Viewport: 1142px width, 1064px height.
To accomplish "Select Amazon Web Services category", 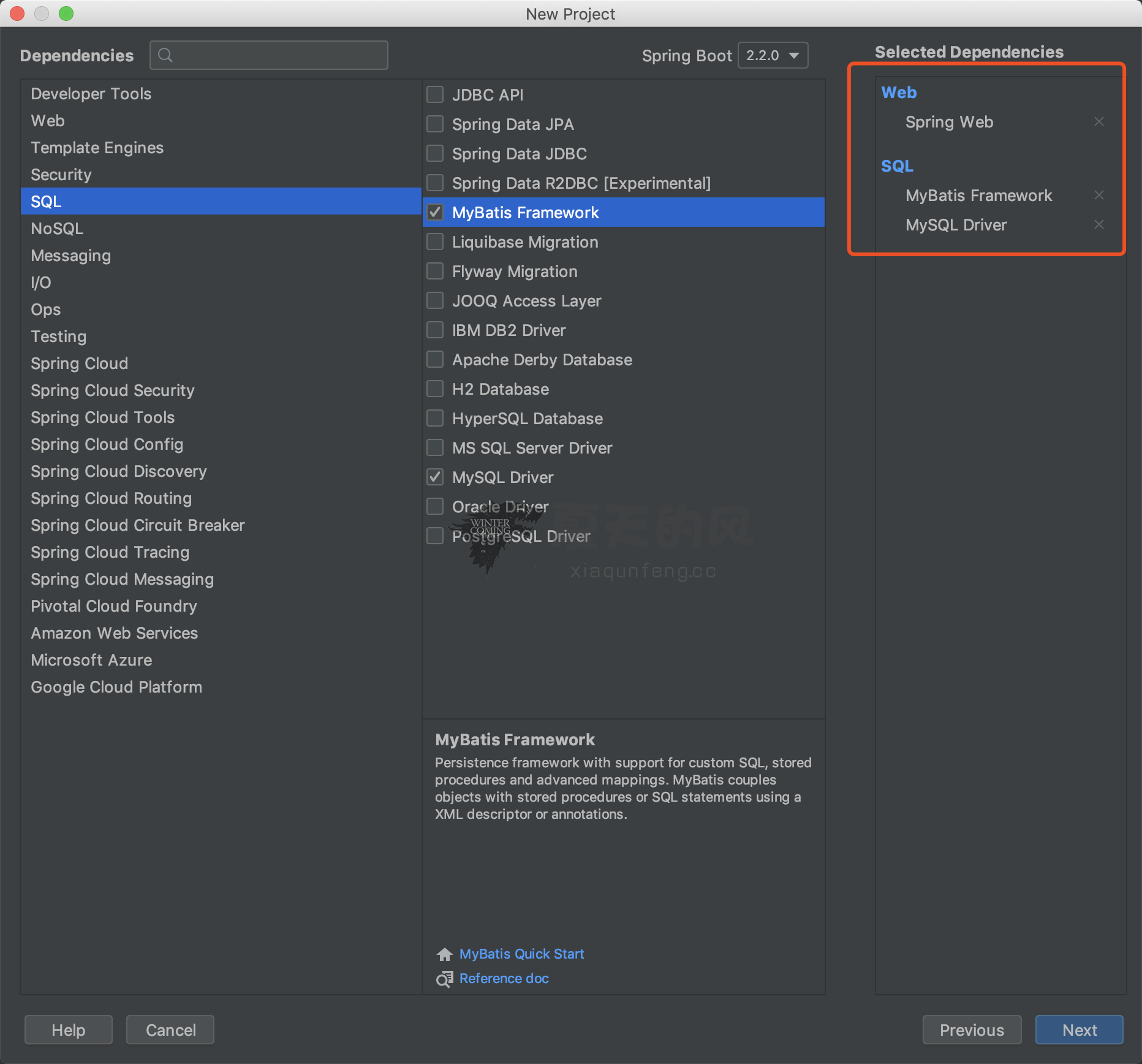I will [x=221, y=633].
